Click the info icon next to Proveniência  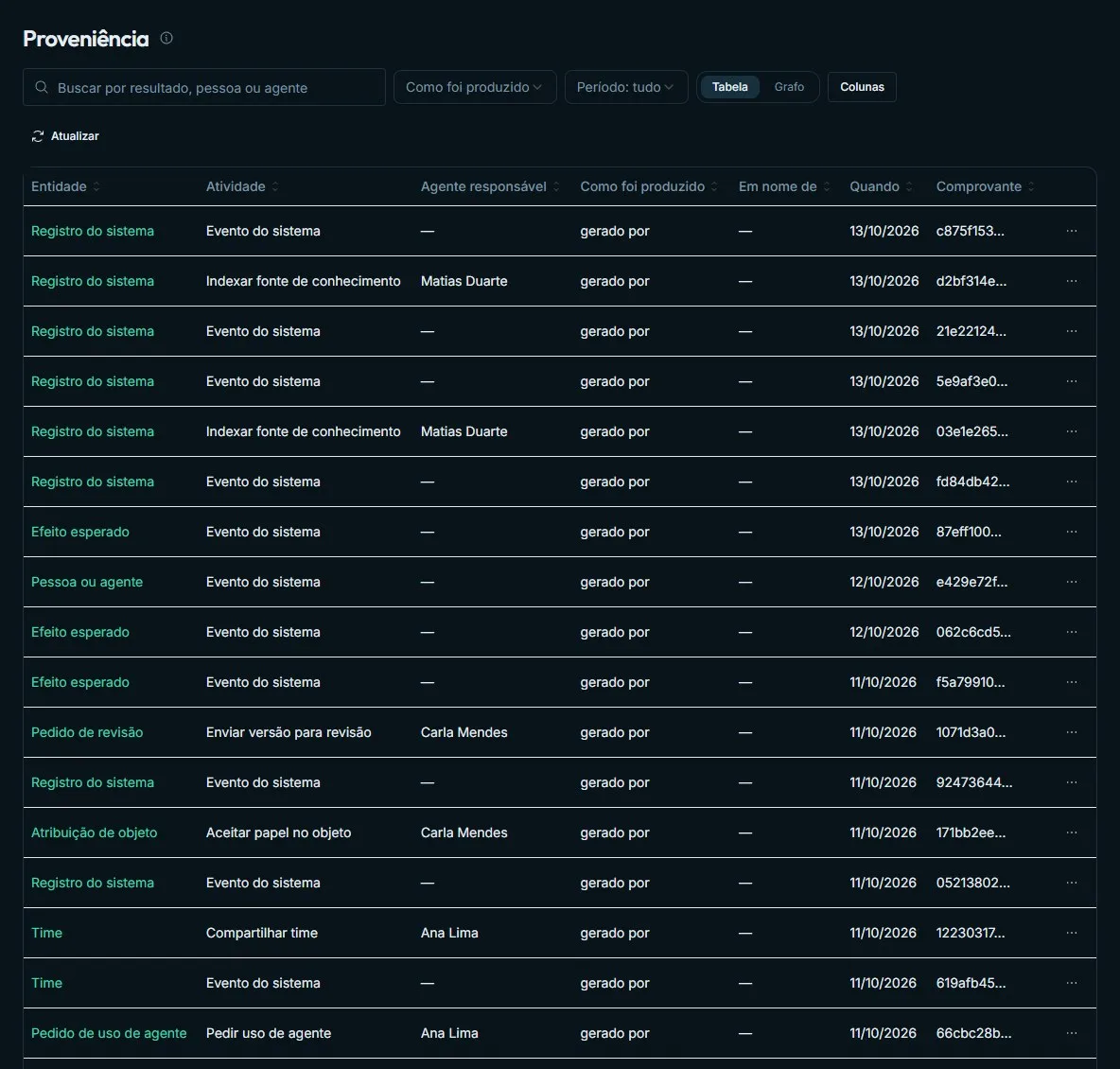coord(166,38)
